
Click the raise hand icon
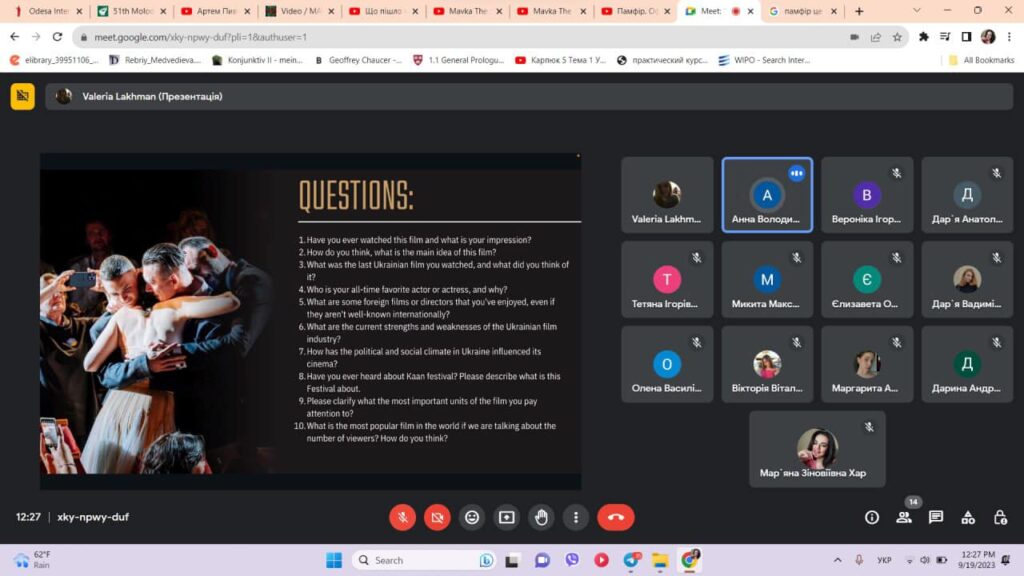[541, 517]
